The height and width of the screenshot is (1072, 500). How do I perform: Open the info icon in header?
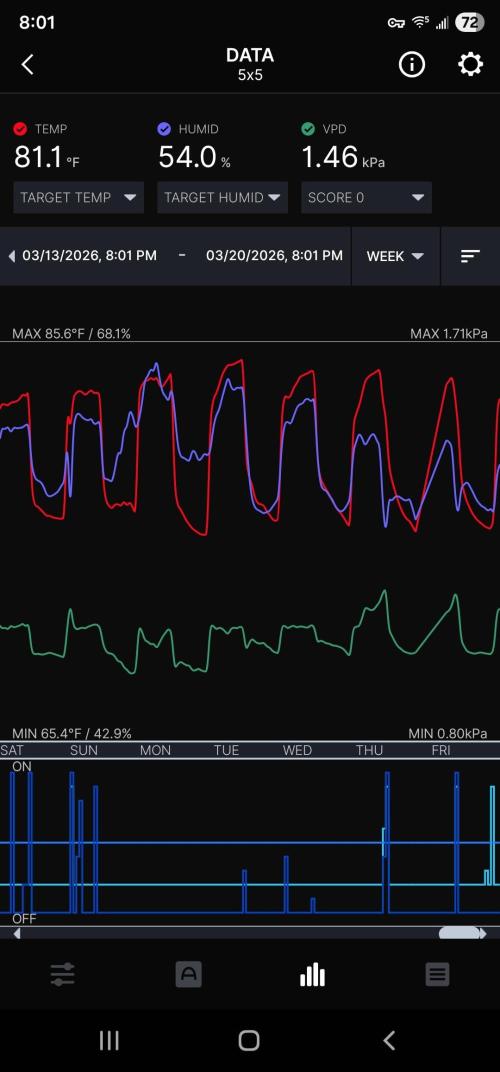click(412, 65)
